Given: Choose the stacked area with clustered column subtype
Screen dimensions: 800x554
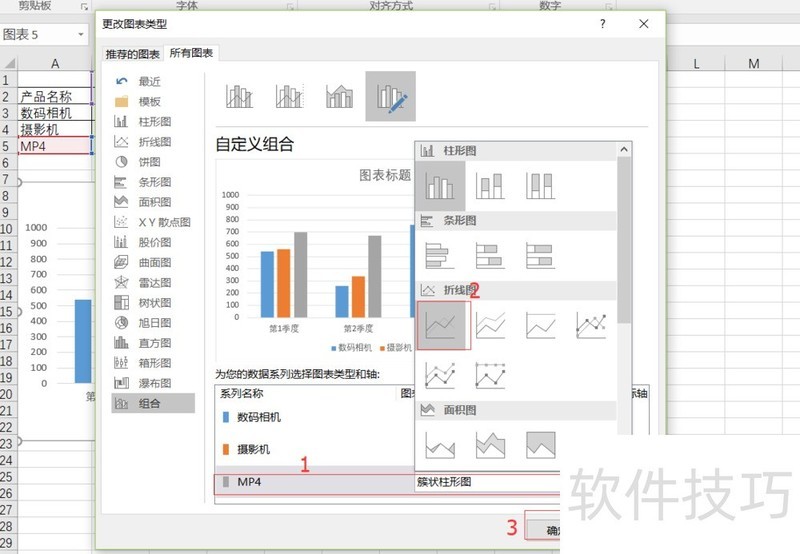Looking at the screenshot, I should click(340, 96).
